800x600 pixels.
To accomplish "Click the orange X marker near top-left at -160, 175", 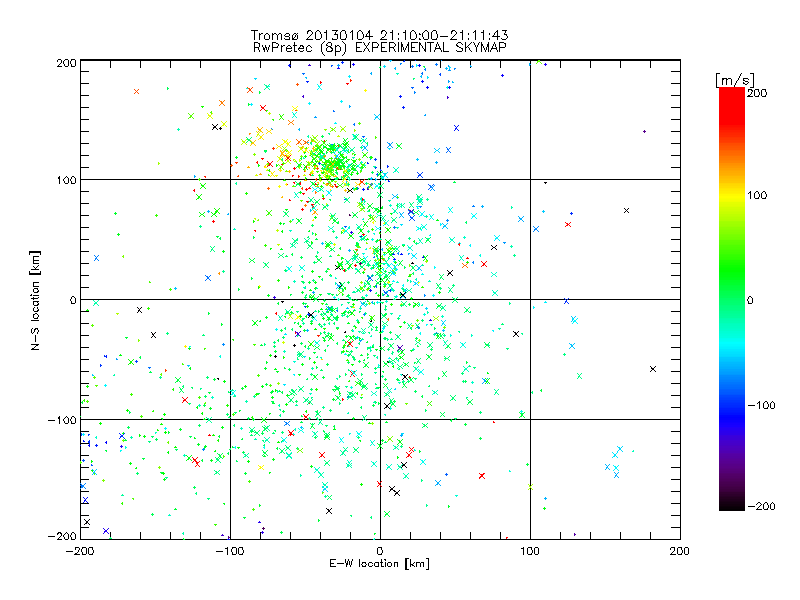I will tap(136, 91).
